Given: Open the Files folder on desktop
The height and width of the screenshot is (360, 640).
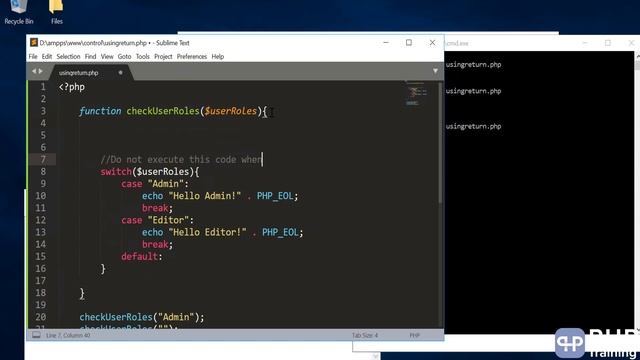Looking at the screenshot, I should pyautogui.click(x=56, y=12).
